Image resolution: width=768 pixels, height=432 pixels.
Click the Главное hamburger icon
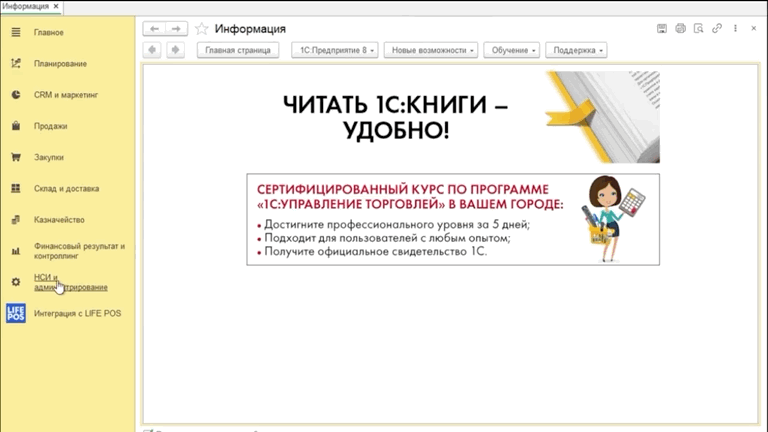(16, 32)
